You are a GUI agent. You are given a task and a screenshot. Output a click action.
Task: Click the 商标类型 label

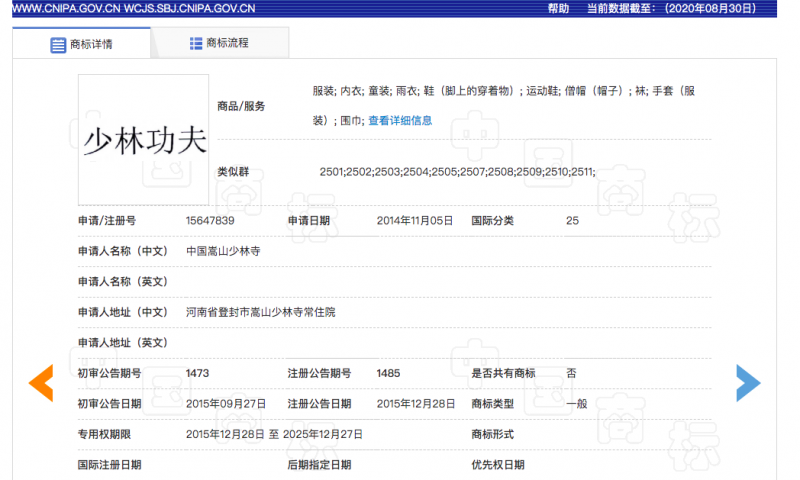[492, 404]
